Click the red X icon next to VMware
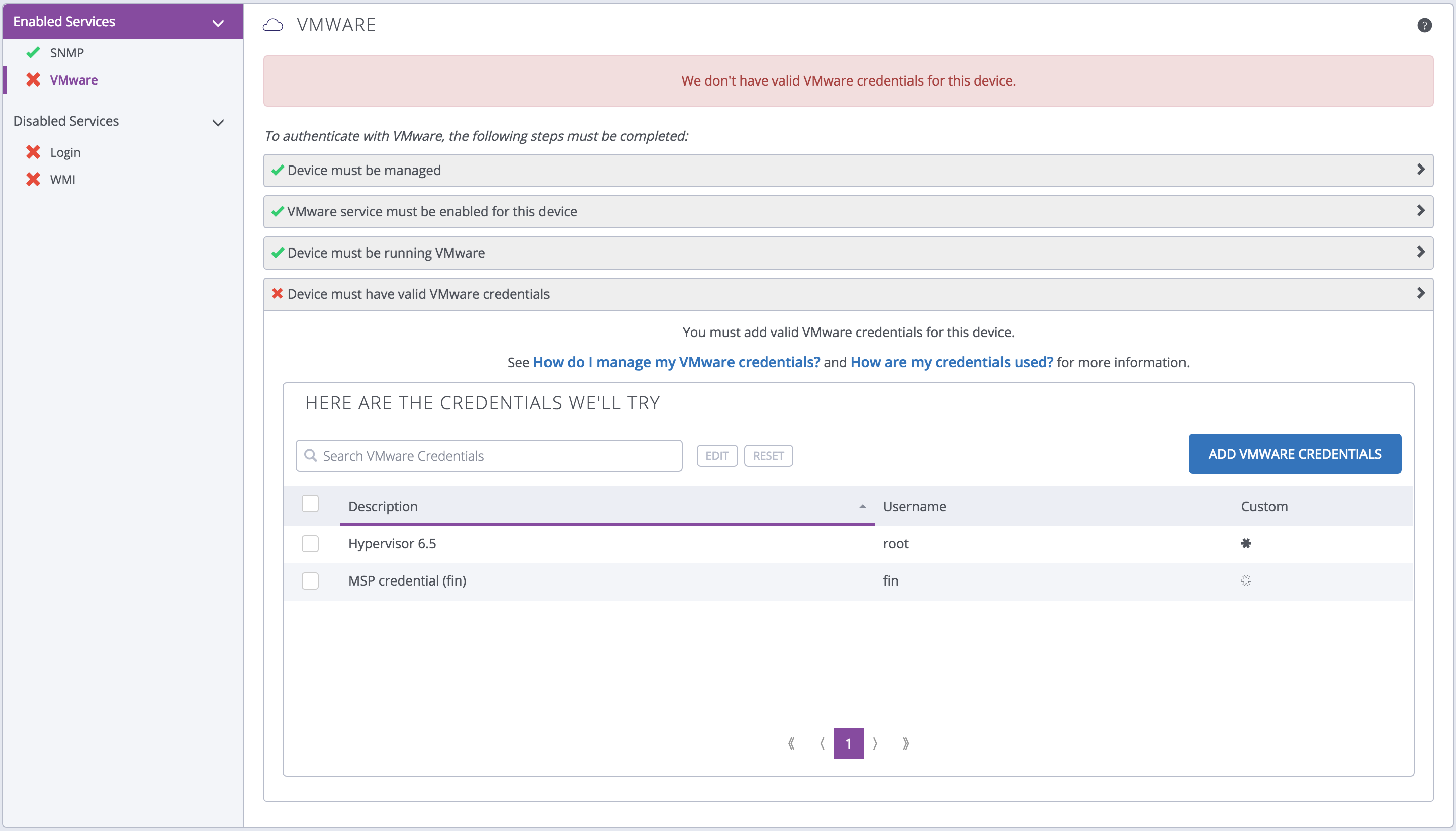Viewport: 1456px width, 831px height. pos(35,79)
